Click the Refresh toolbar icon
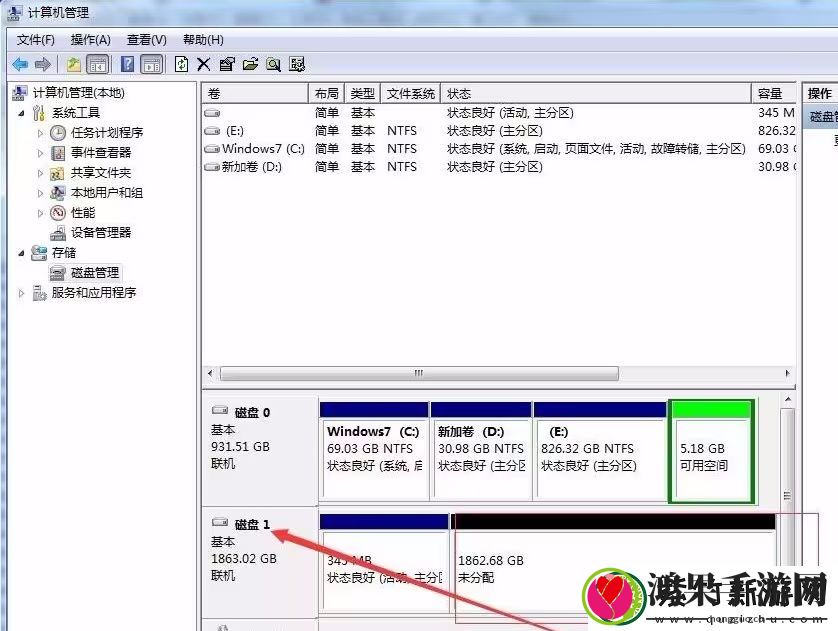 point(181,65)
